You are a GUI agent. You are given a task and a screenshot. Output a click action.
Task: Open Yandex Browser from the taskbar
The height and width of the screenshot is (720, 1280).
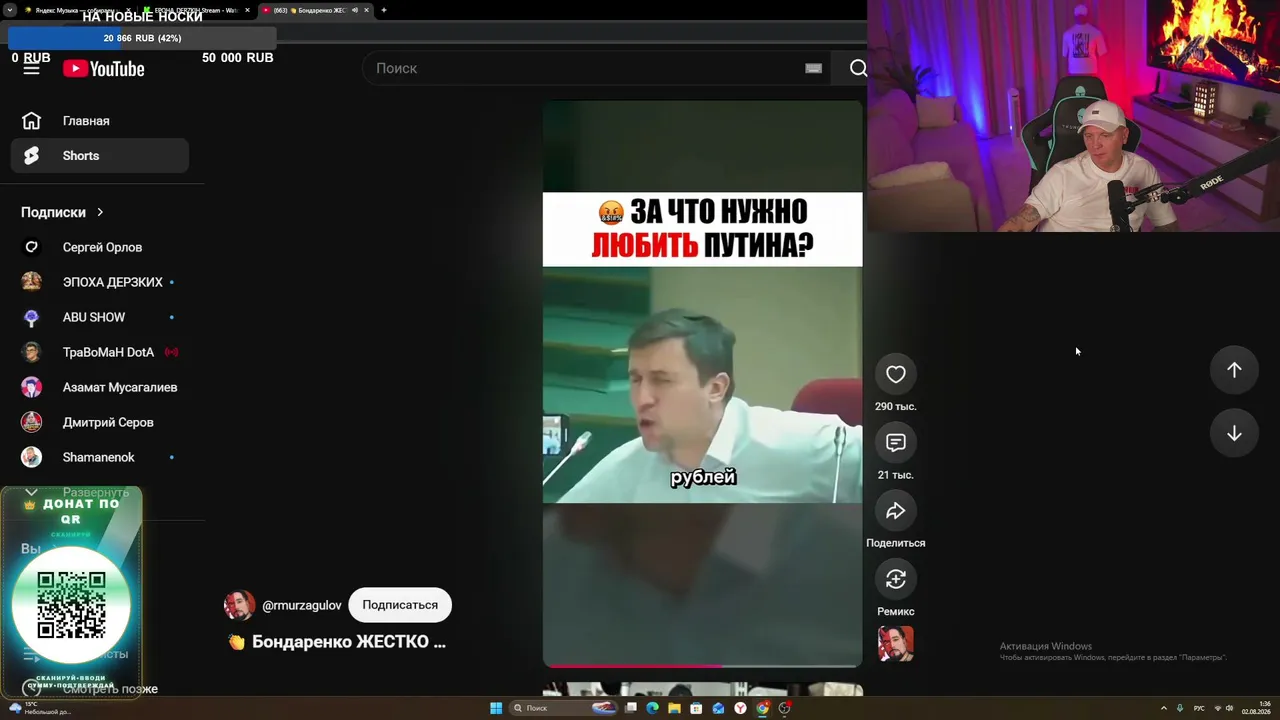740,708
